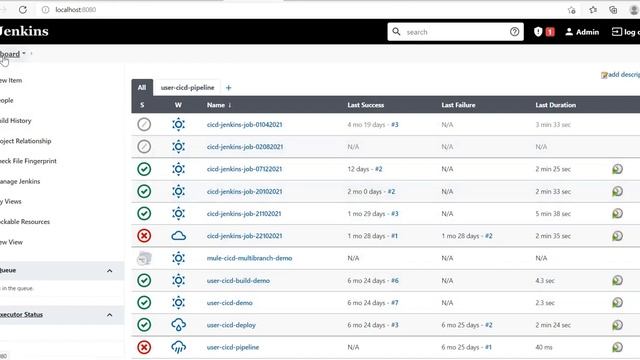Collapse the Build Queue panel
The height and width of the screenshot is (360, 640).
point(109,271)
